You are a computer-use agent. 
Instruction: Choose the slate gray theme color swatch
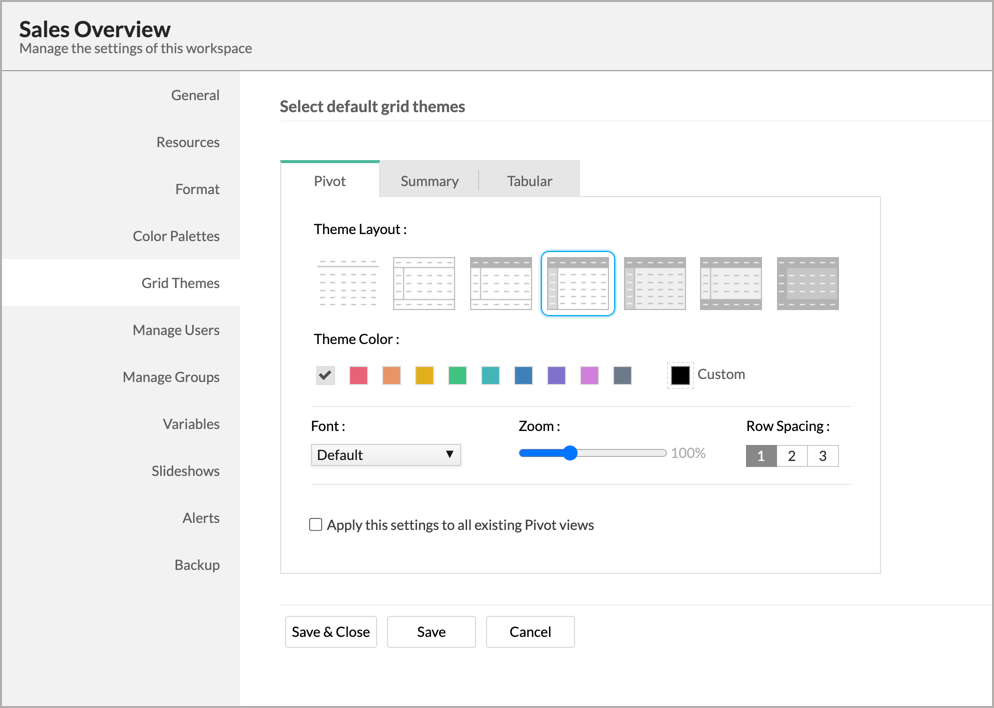click(622, 375)
